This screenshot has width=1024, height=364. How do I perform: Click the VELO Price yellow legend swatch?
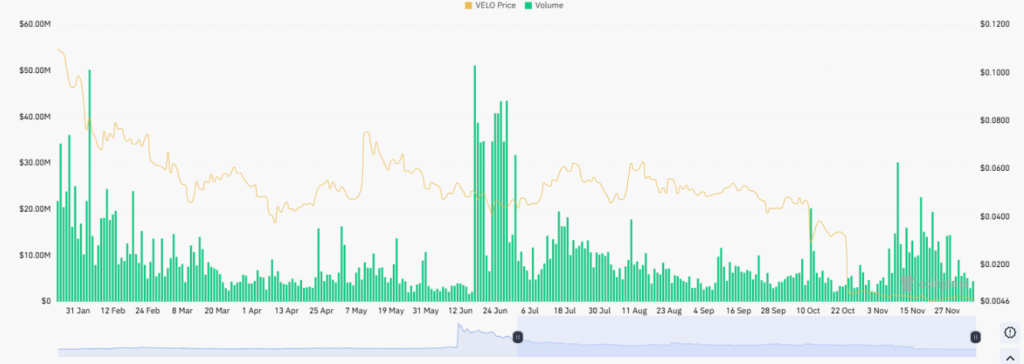click(x=468, y=5)
